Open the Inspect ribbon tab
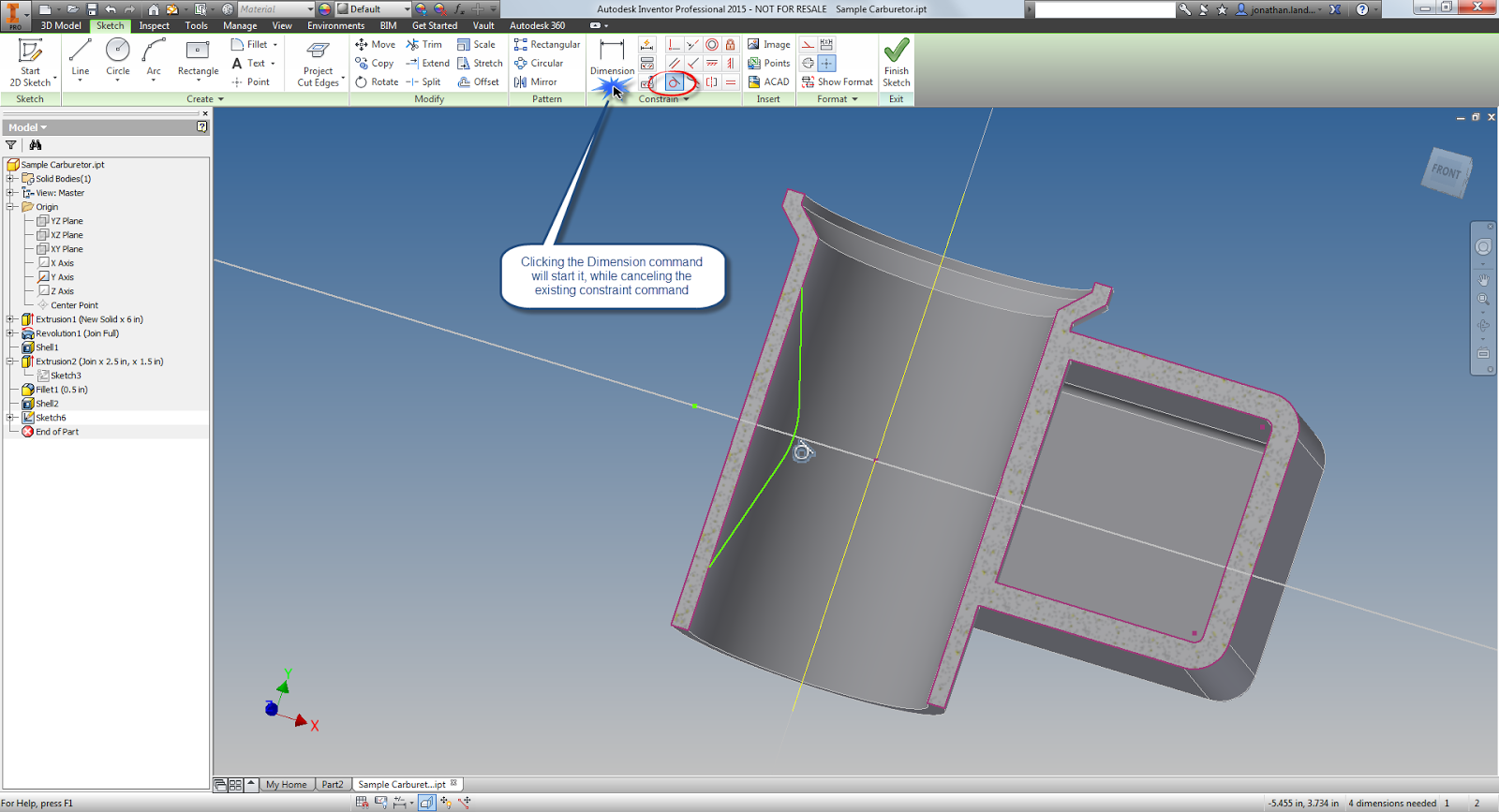 click(155, 26)
